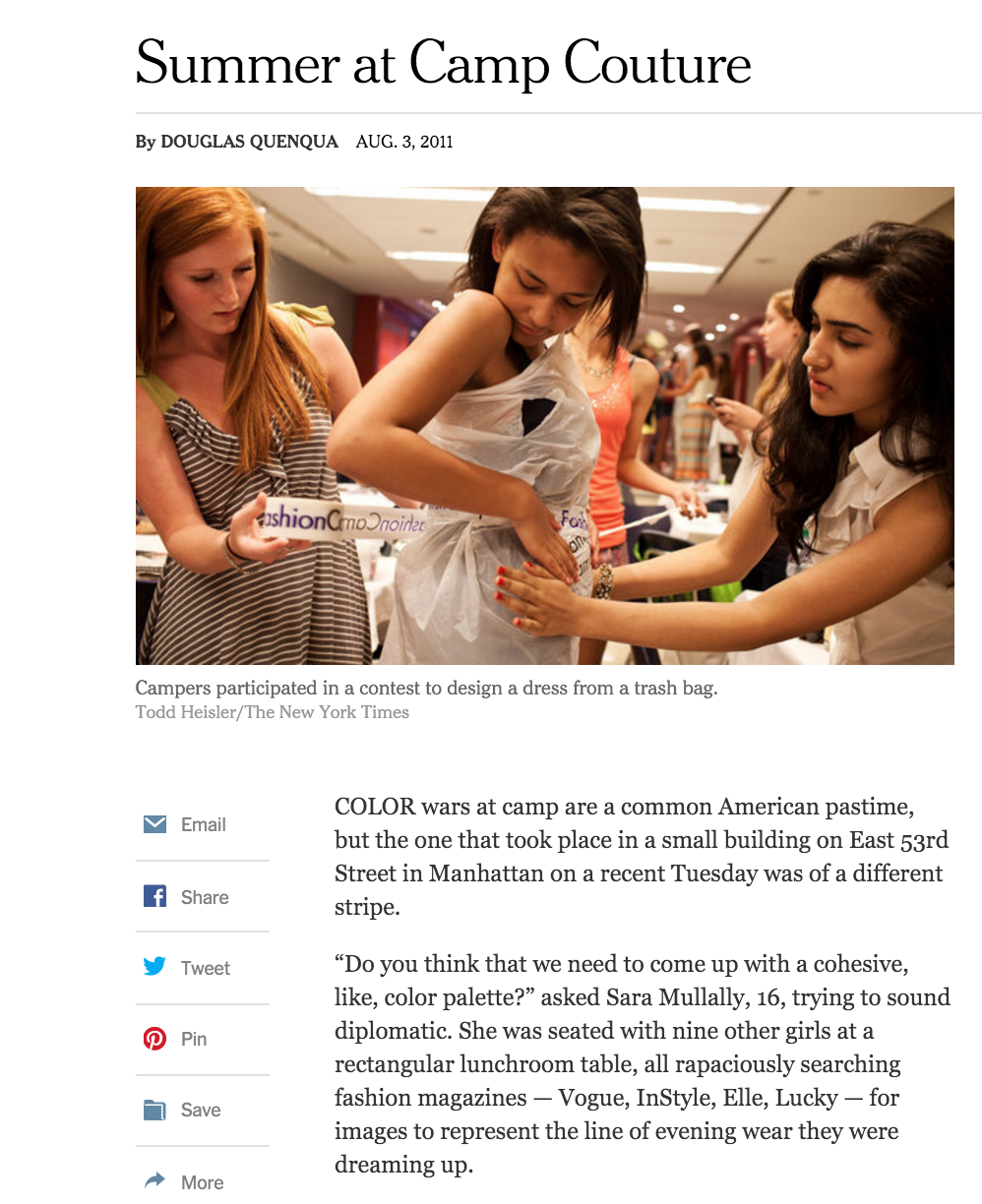Click the Aug. 3, 2011 date
The width and height of the screenshot is (982, 1204).
click(x=404, y=142)
